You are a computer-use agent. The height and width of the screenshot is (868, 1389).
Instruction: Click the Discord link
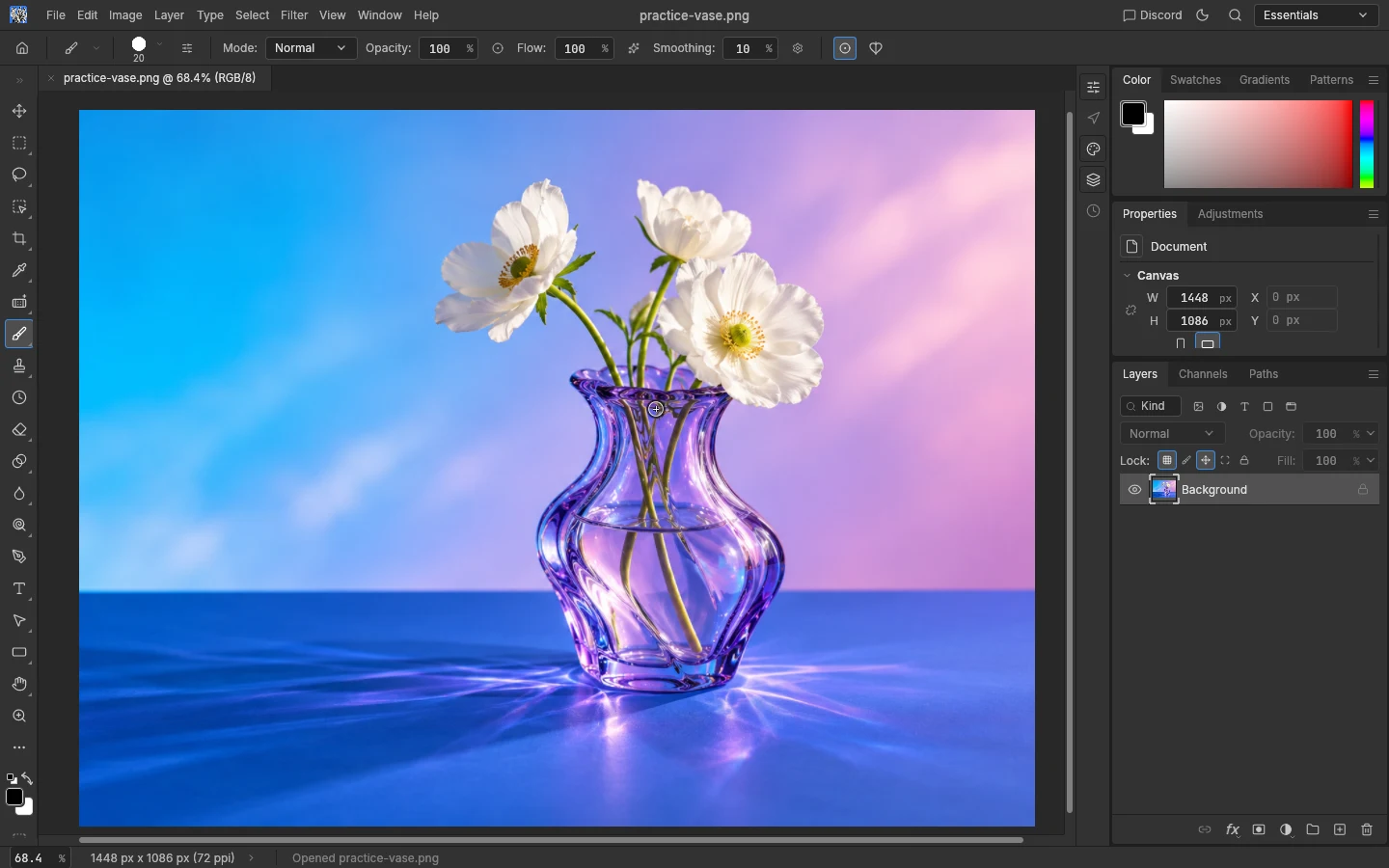click(1153, 15)
